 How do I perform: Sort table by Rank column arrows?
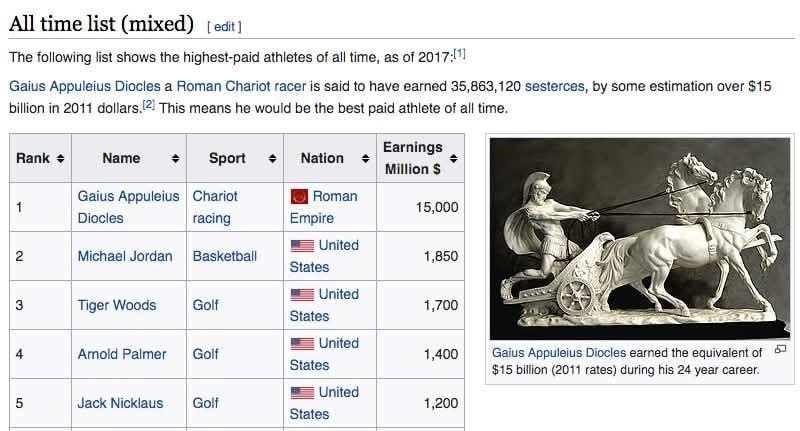[x=60, y=159]
